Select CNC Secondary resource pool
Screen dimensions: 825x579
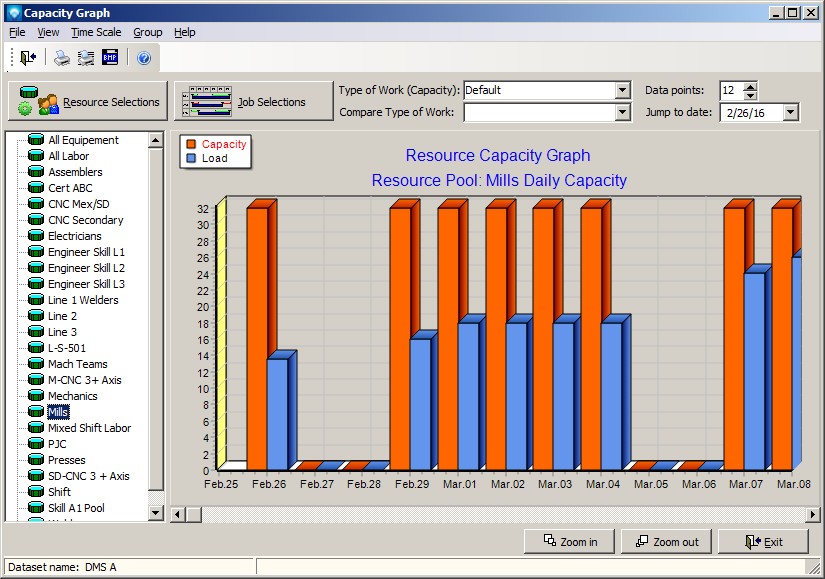[x=85, y=220]
